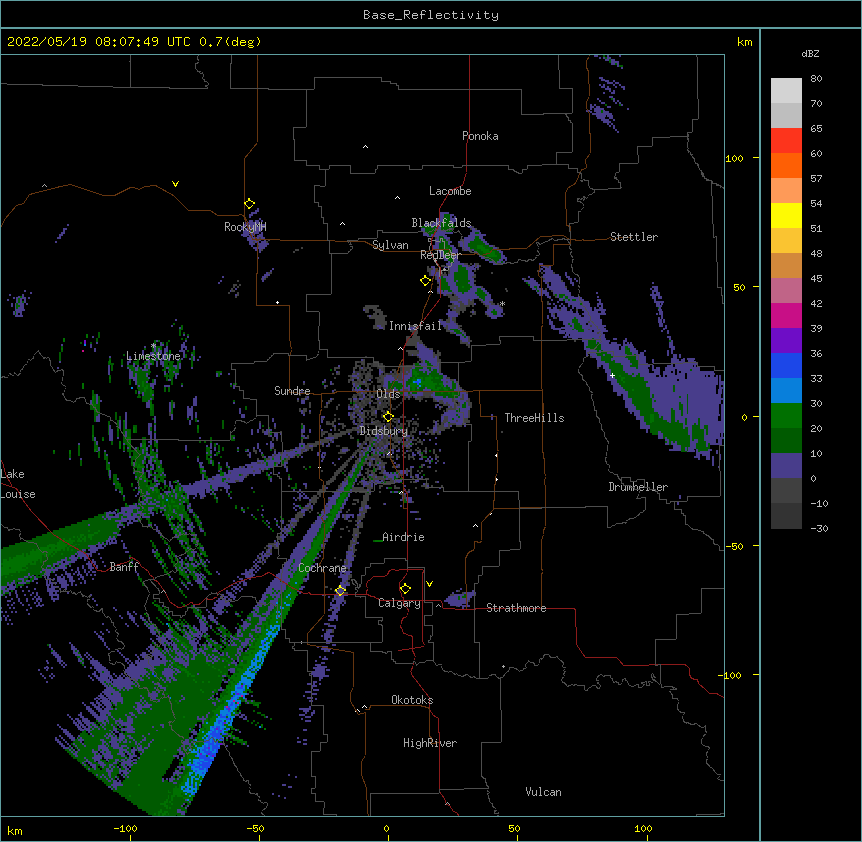Click the Banff label
This screenshot has height=842, width=862.
pos(124,567)
